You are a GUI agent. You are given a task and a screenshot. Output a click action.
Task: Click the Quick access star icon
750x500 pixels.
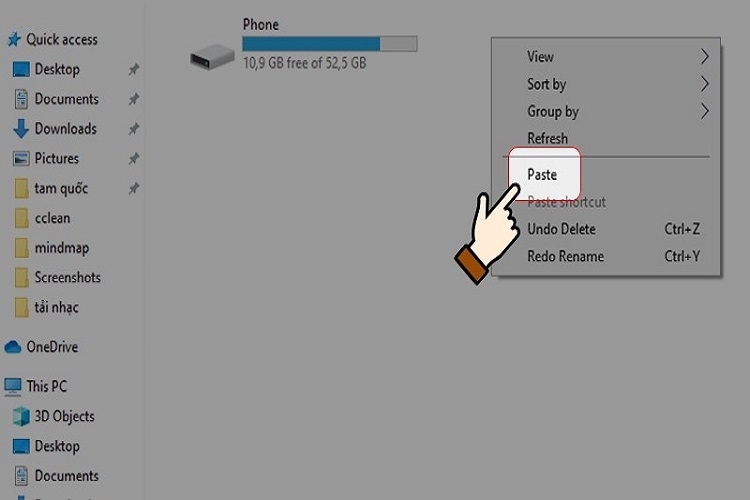coord(14,39)
